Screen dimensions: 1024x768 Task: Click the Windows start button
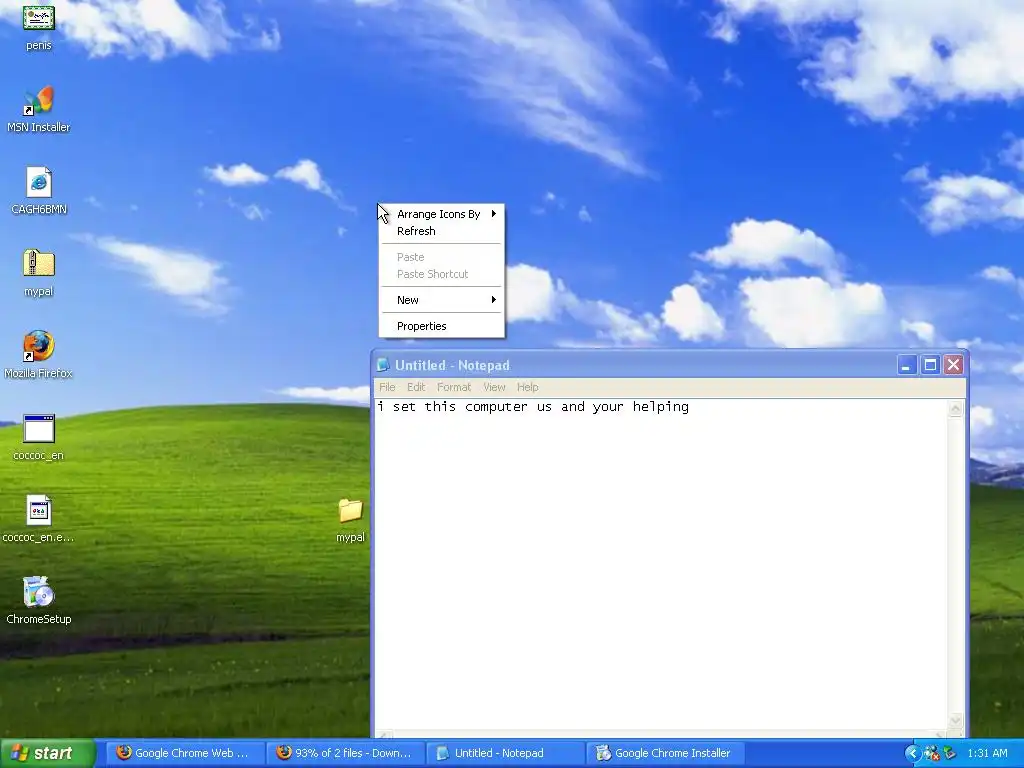[47, 753]
